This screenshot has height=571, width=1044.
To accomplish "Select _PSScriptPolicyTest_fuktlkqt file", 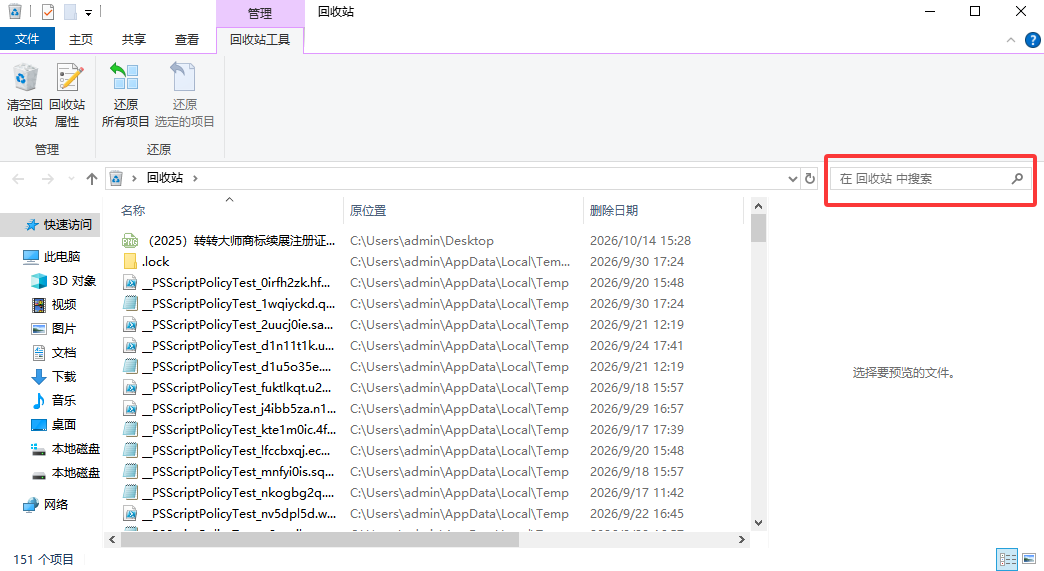I will coord(227,387).
